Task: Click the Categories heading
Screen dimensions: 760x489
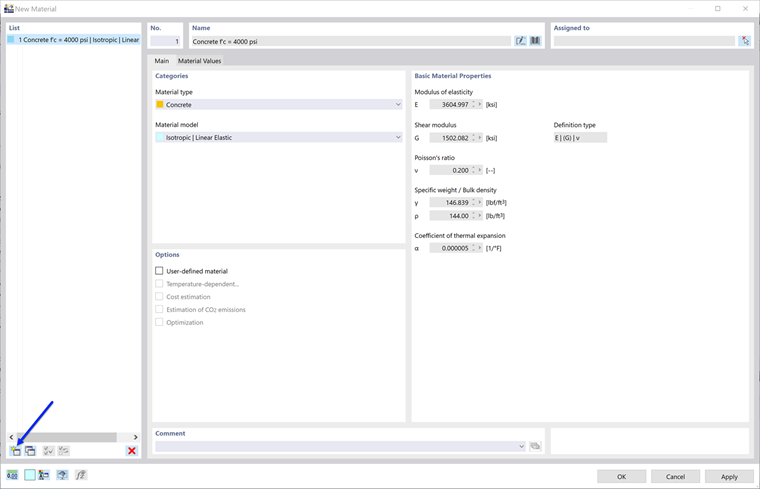Action: [x=172, y=76]
